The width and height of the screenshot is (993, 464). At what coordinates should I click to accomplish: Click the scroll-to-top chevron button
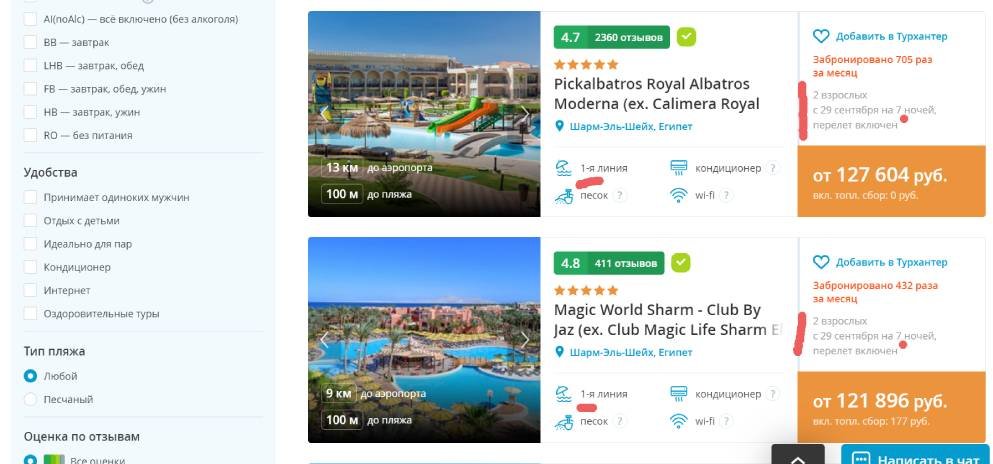[798, 456]
